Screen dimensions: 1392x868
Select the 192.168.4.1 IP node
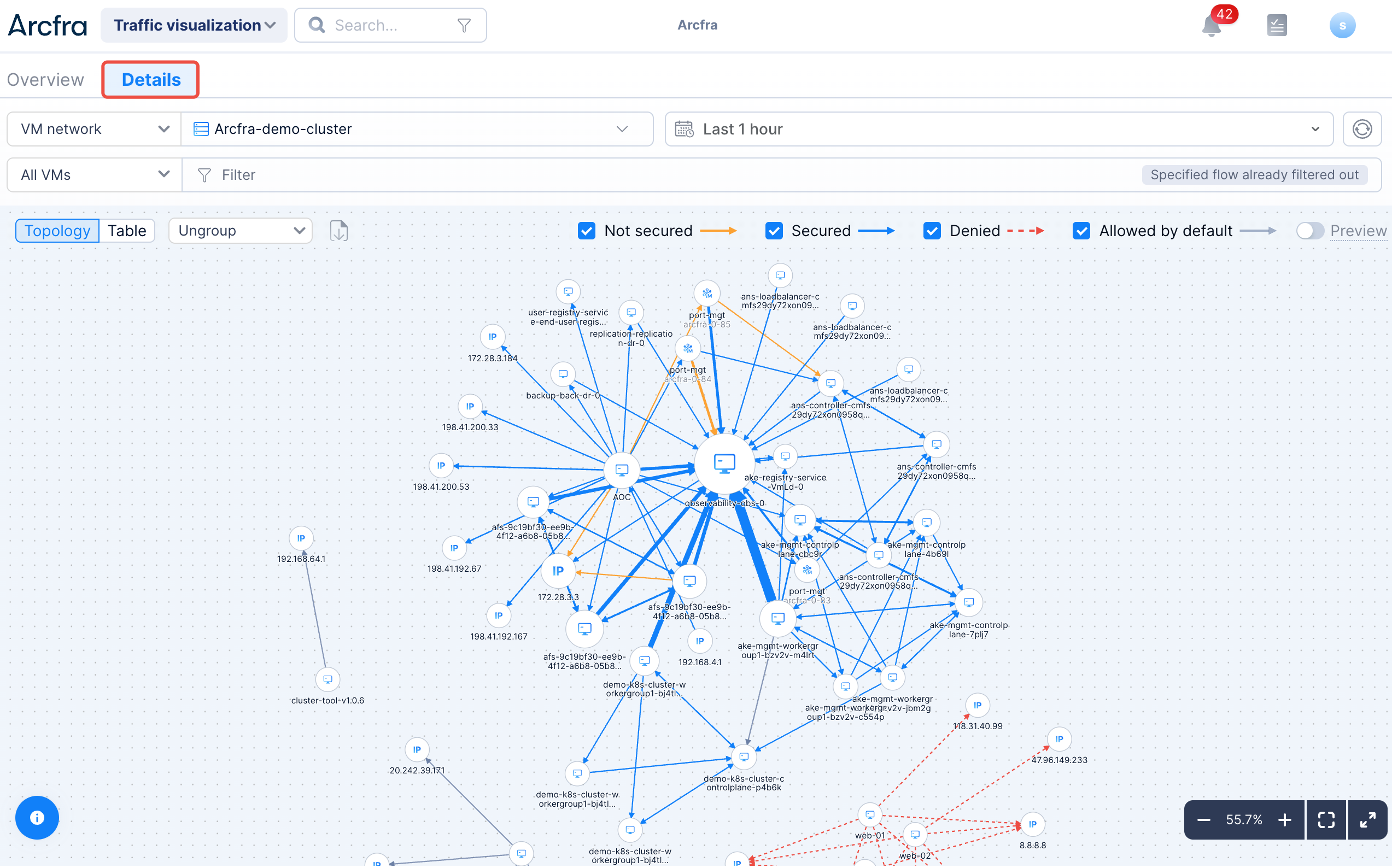(699, 641)
